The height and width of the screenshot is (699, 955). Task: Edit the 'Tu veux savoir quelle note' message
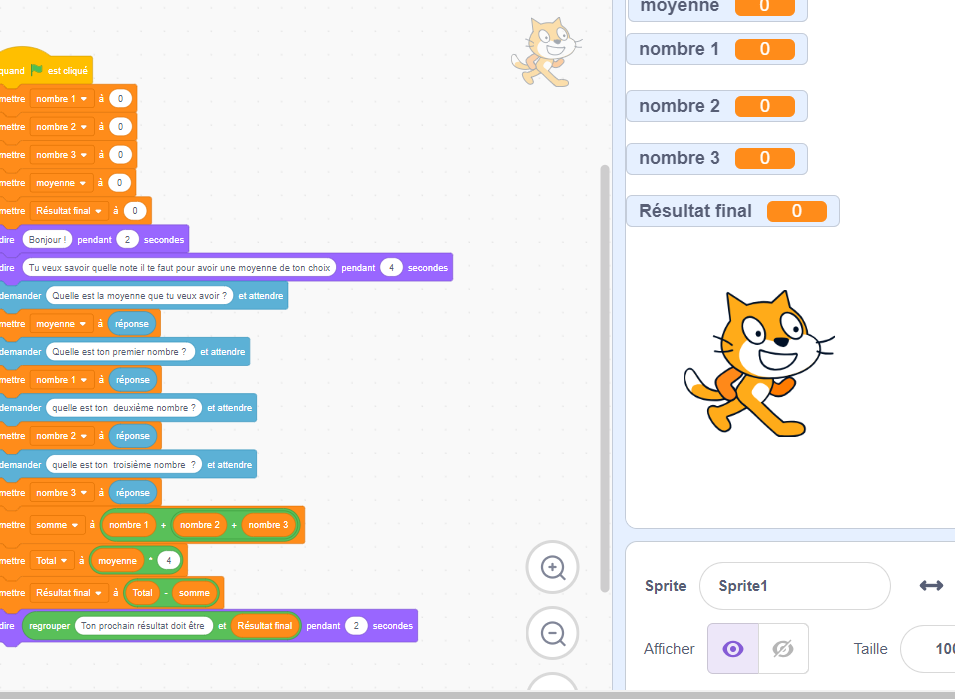(179, 267)
